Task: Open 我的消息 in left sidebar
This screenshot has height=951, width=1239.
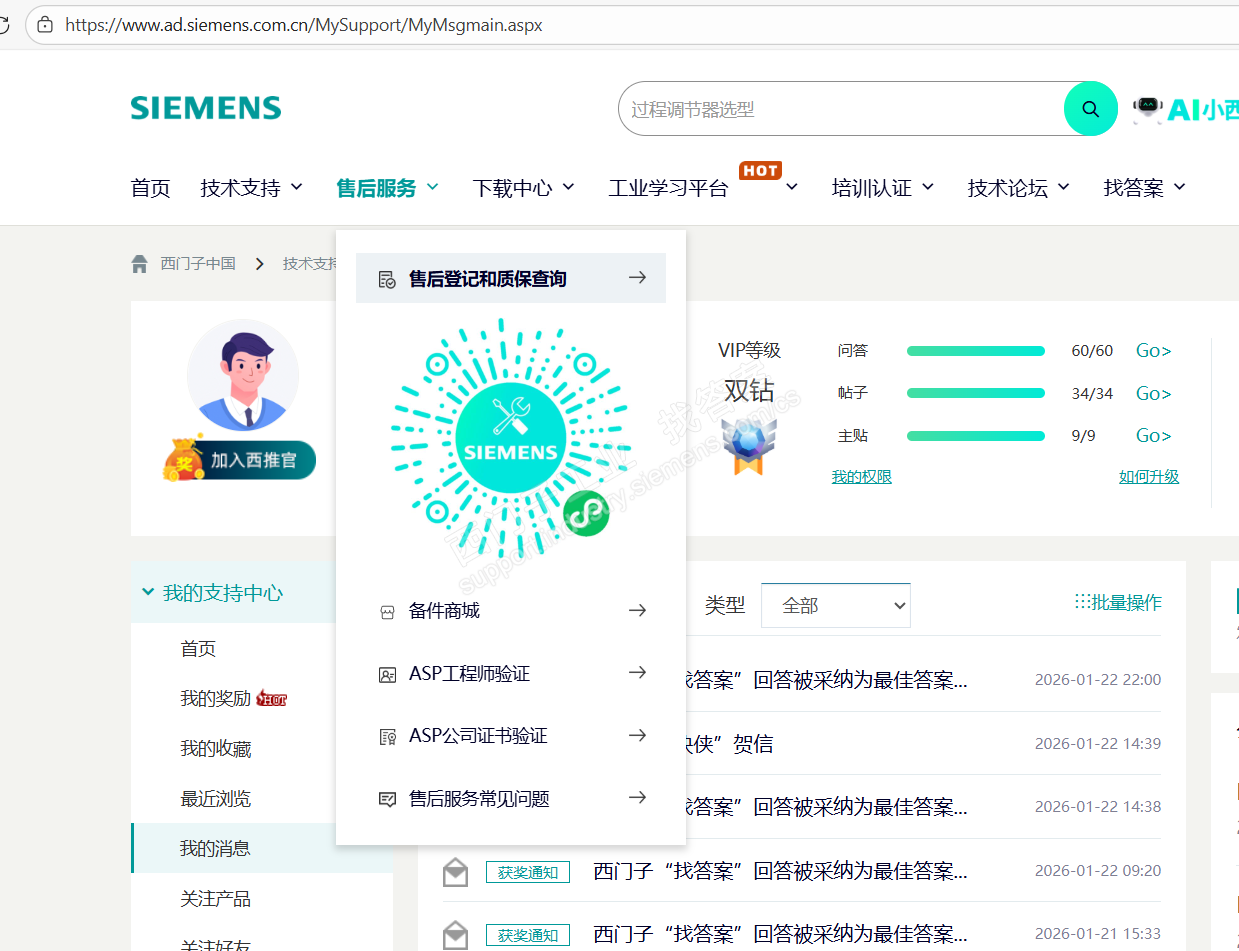Action: [x=215, y=849]
